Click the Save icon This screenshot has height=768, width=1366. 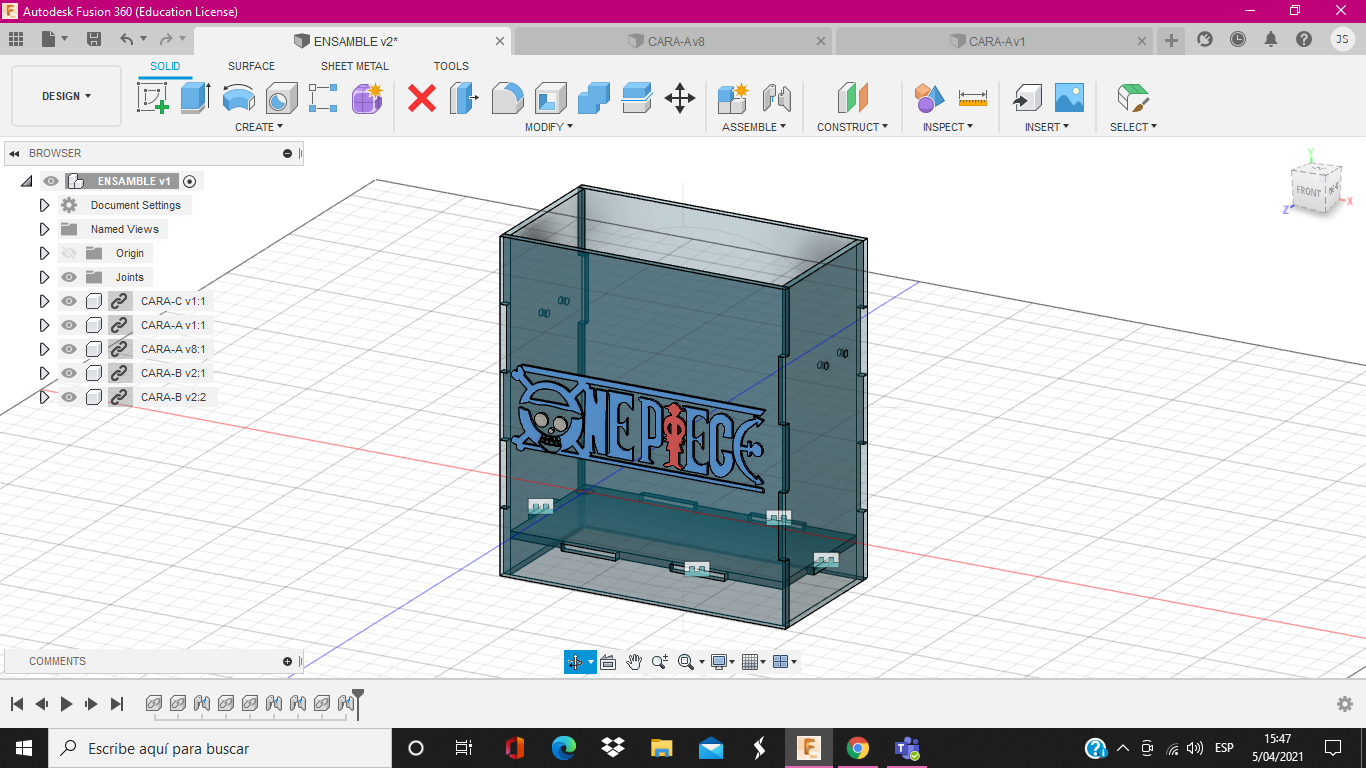pos(94,39)
